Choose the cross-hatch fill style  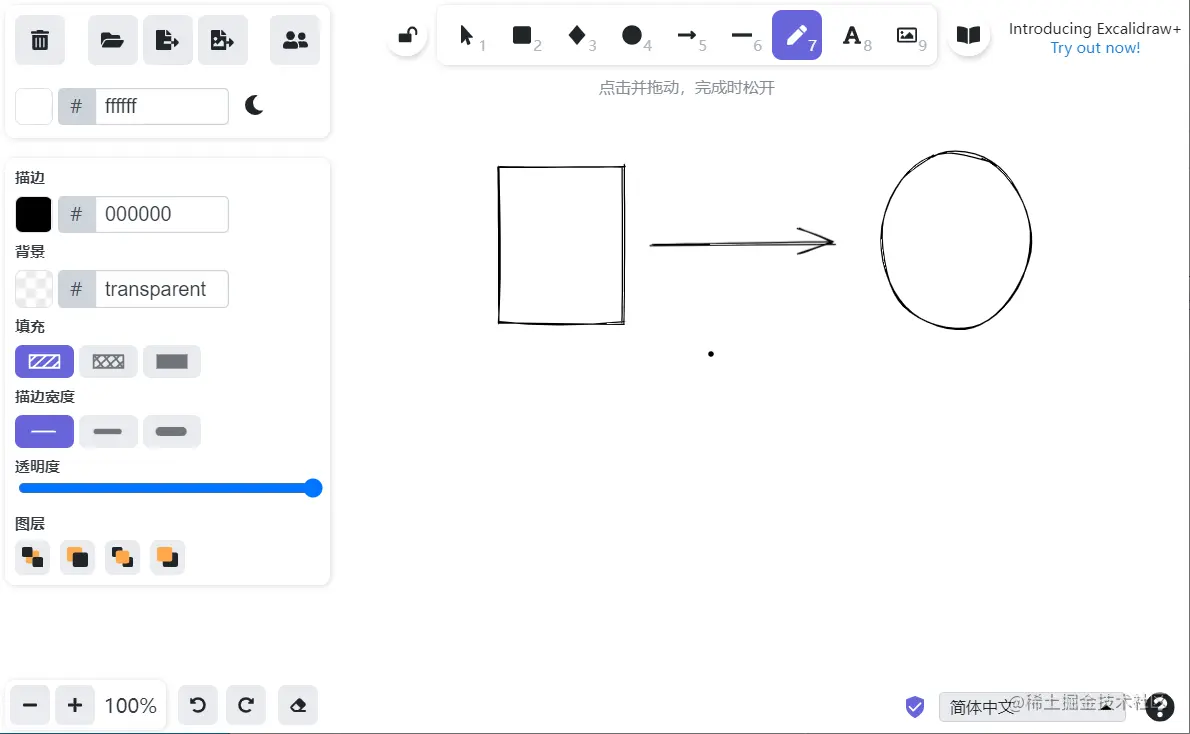tap(108, 361)
